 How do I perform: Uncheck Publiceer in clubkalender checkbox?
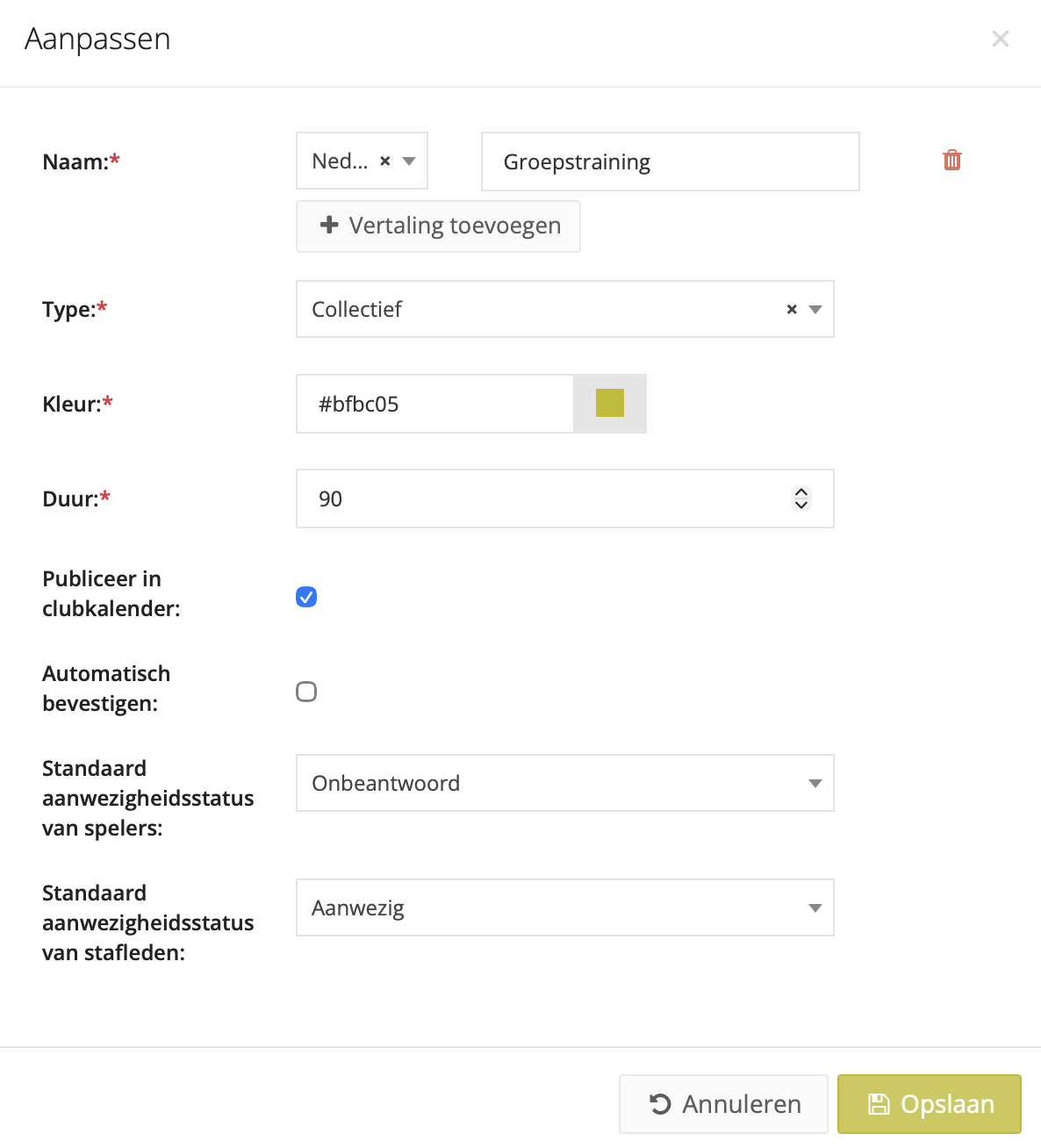tap(306, 597)
